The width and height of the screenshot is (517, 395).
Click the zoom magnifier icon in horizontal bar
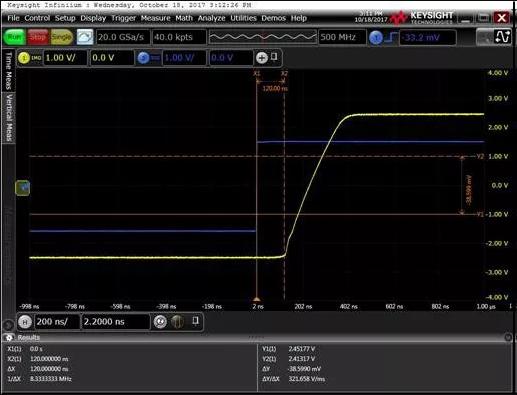pos(160,322)
